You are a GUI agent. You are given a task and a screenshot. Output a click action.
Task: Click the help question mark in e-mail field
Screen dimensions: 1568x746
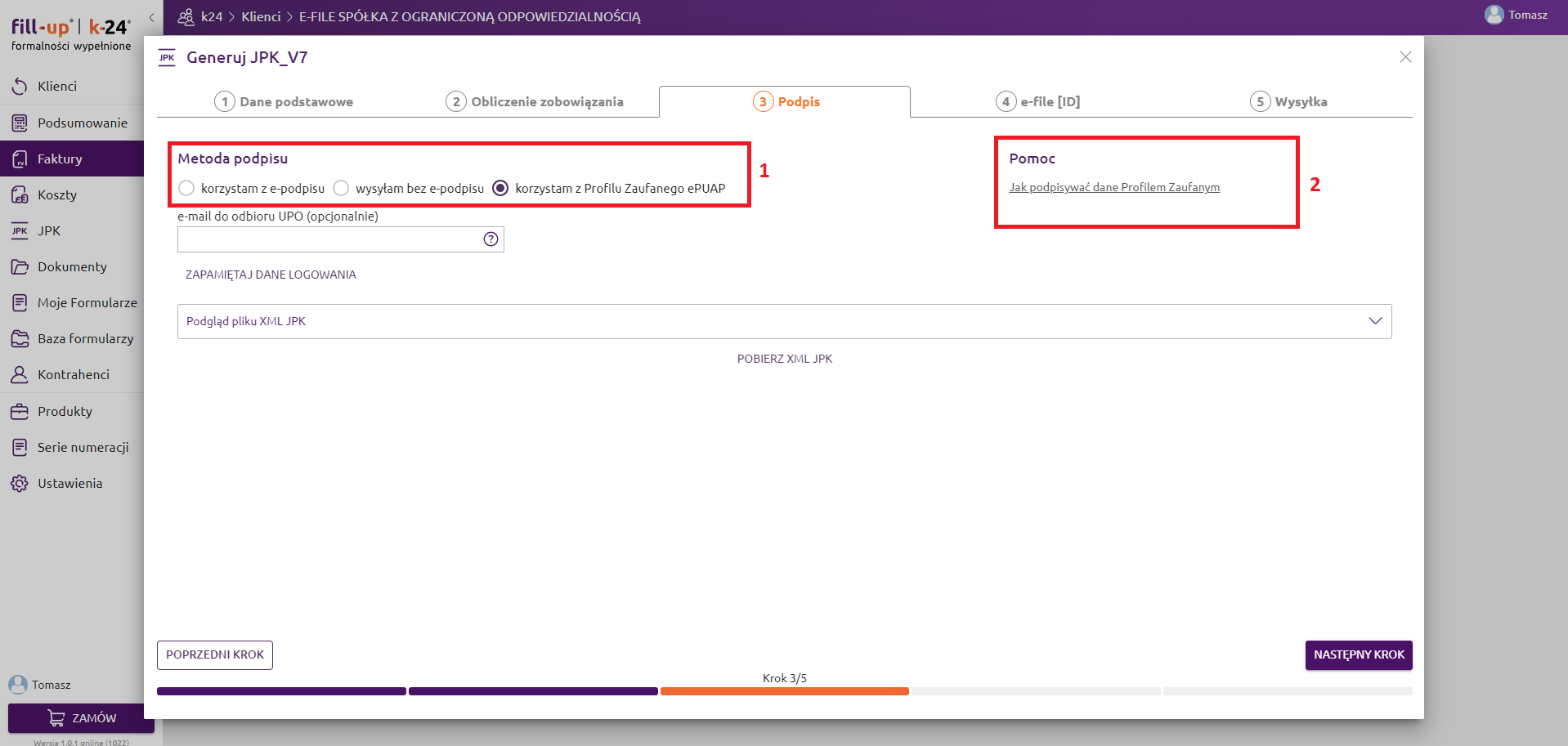[x=491, y=239]
